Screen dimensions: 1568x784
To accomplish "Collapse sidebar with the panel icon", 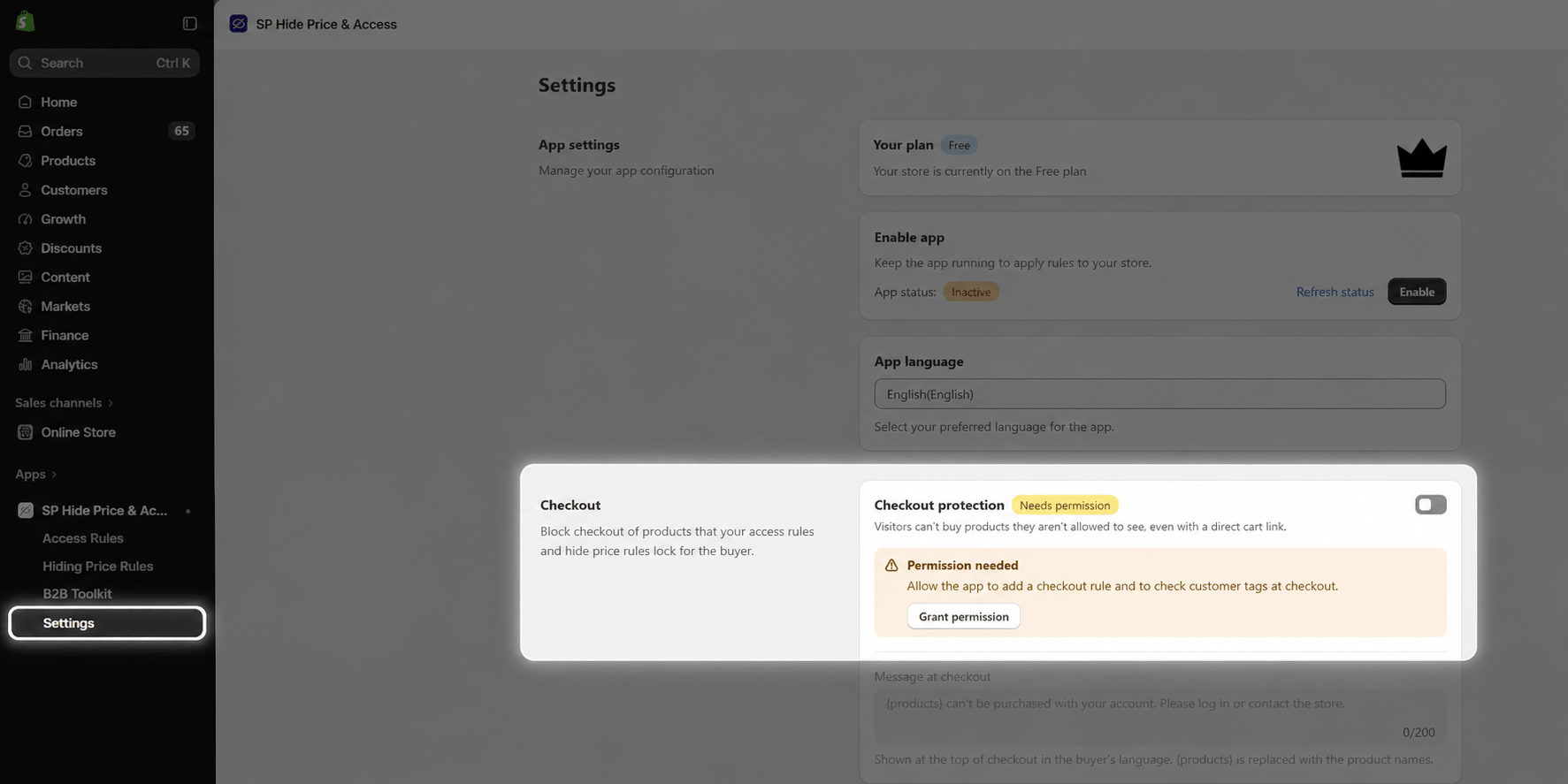I will tap(189, 23).
